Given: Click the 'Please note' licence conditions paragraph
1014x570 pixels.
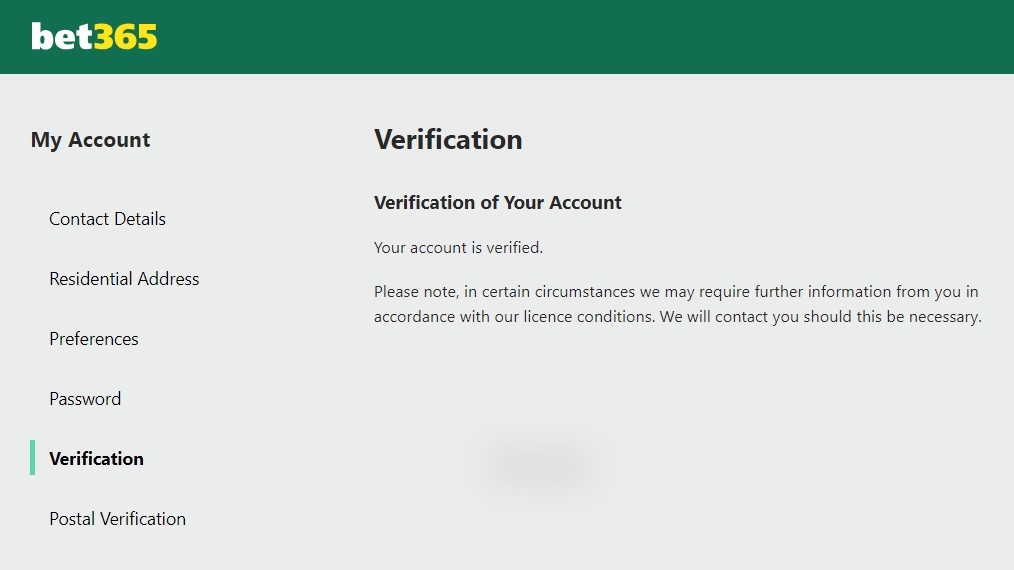Looking at the screenshot, I should 678,304.
